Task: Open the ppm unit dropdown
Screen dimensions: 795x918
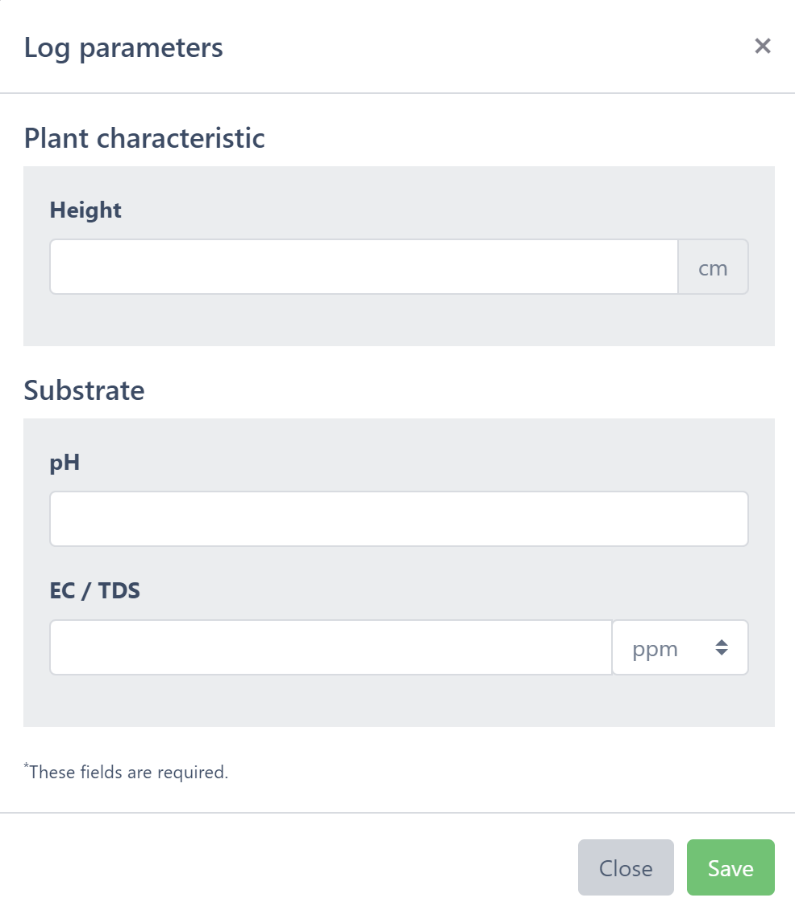Action: click(x=680, y=648)
